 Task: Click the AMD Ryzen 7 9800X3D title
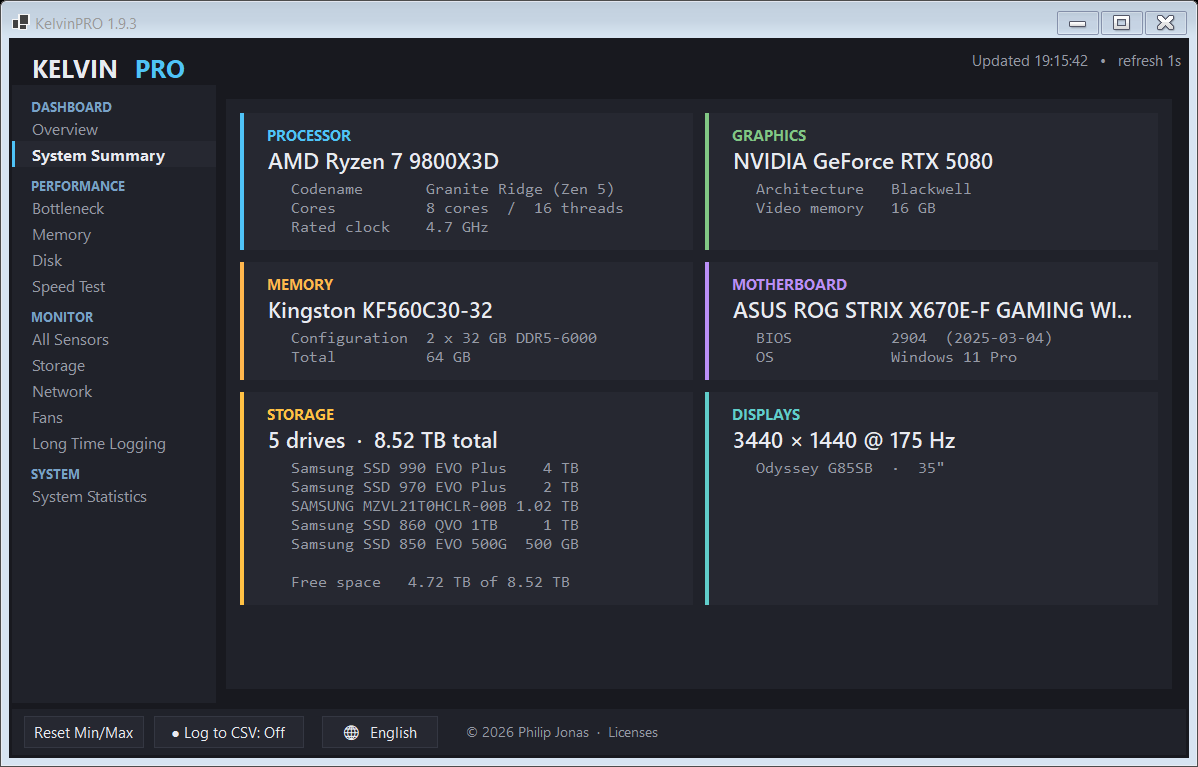coord(384,162)
